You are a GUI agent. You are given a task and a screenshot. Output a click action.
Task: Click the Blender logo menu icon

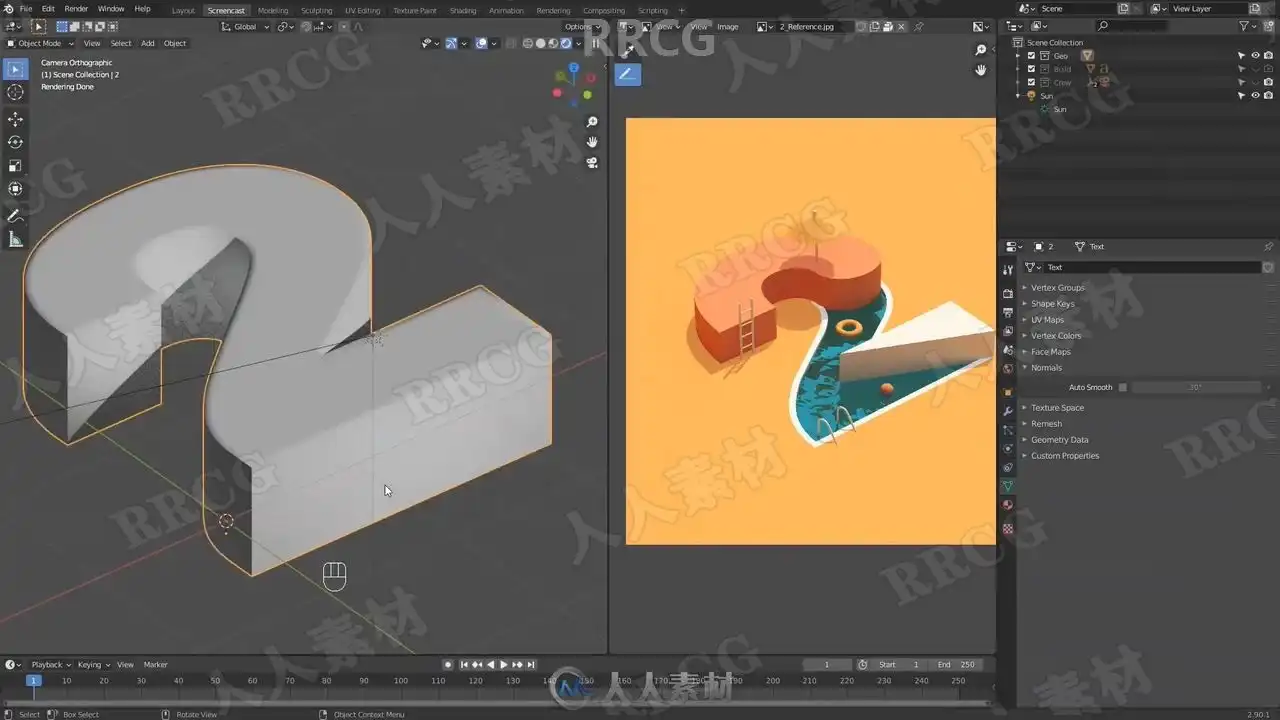[9, 9]
